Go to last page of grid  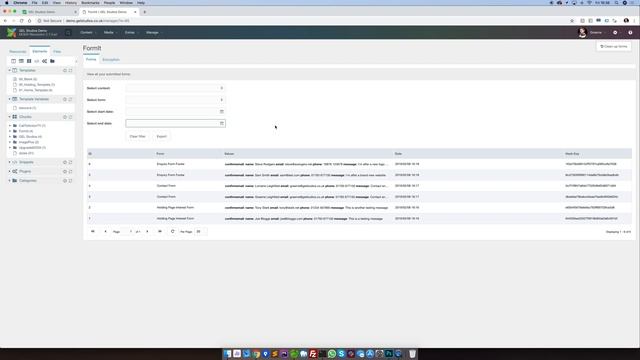coord(160,231)
